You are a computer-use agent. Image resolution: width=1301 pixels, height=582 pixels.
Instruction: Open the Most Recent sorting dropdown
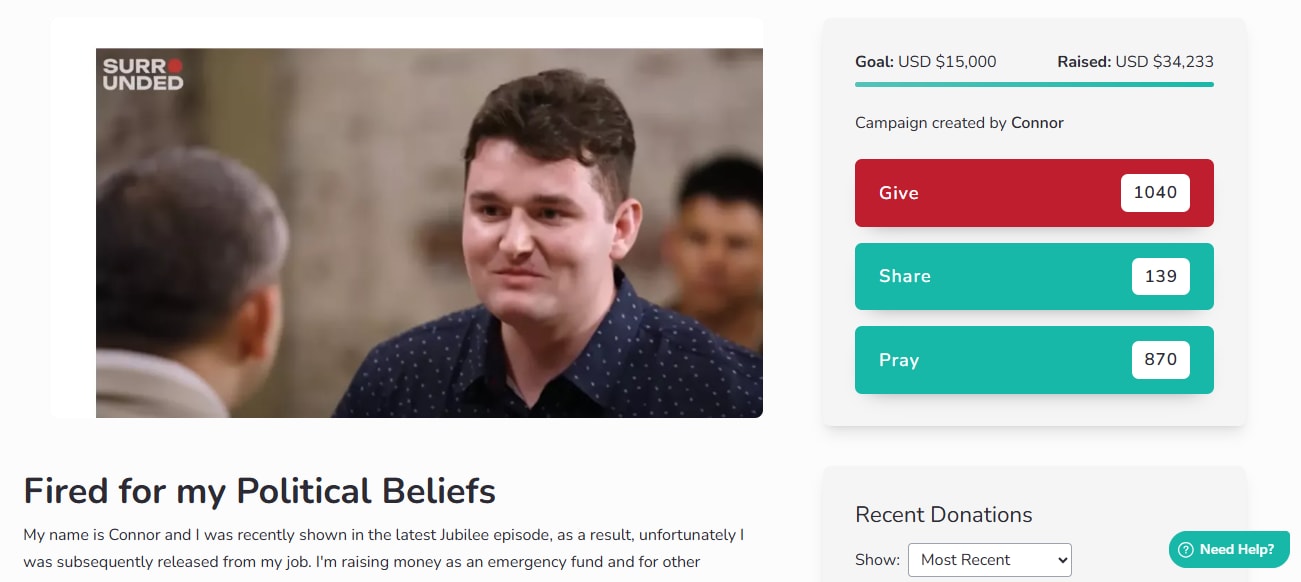(989, 560)
